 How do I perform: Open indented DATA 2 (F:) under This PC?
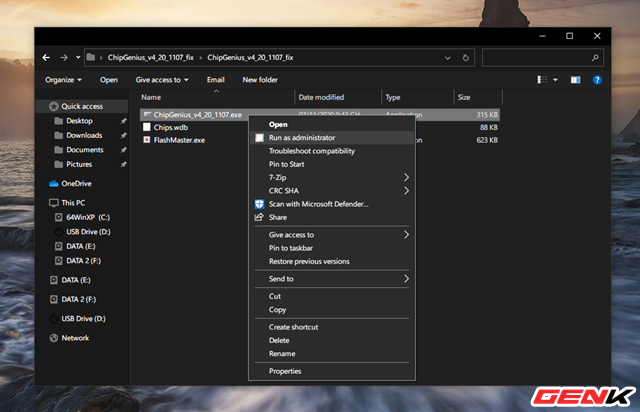[83, 261]
